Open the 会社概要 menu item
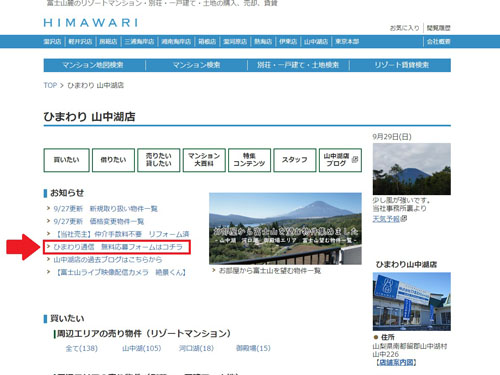 (x=438, y=41)
